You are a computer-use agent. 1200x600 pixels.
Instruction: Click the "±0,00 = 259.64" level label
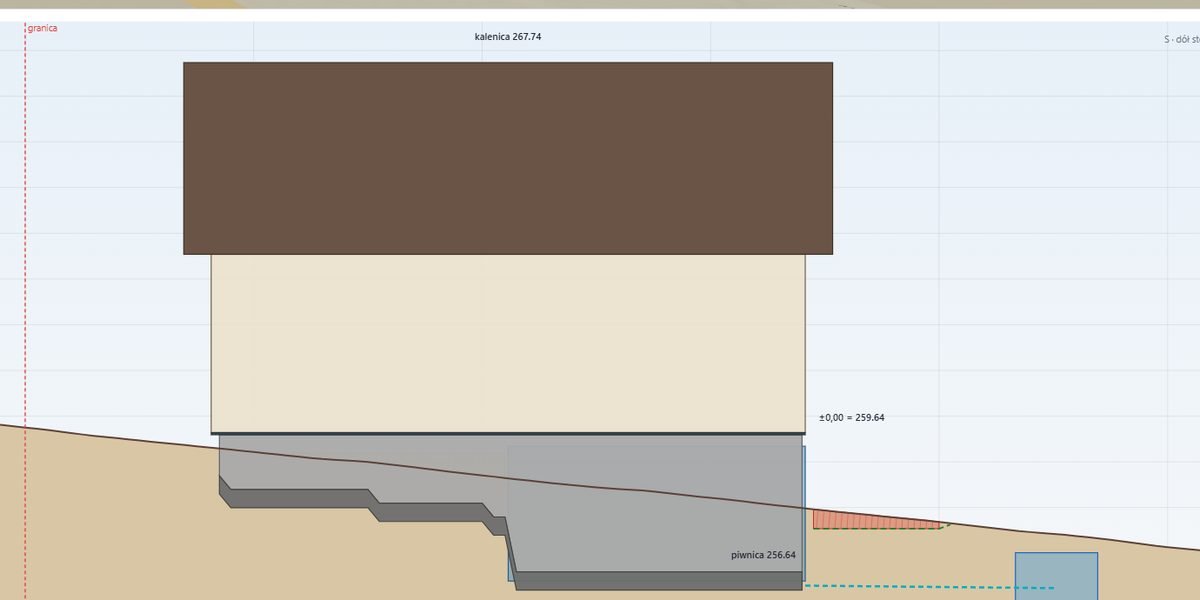pos(851,417)
